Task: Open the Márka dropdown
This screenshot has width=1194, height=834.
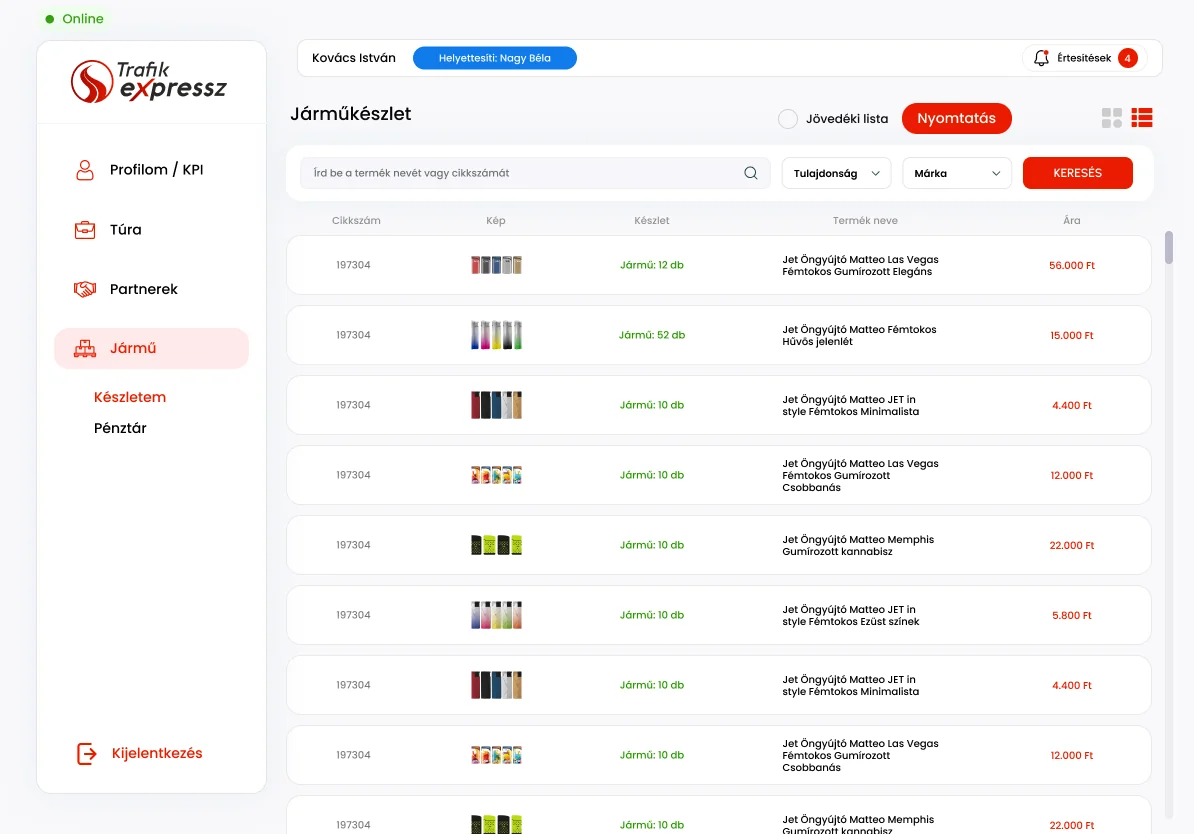Action: pos(957,173)
